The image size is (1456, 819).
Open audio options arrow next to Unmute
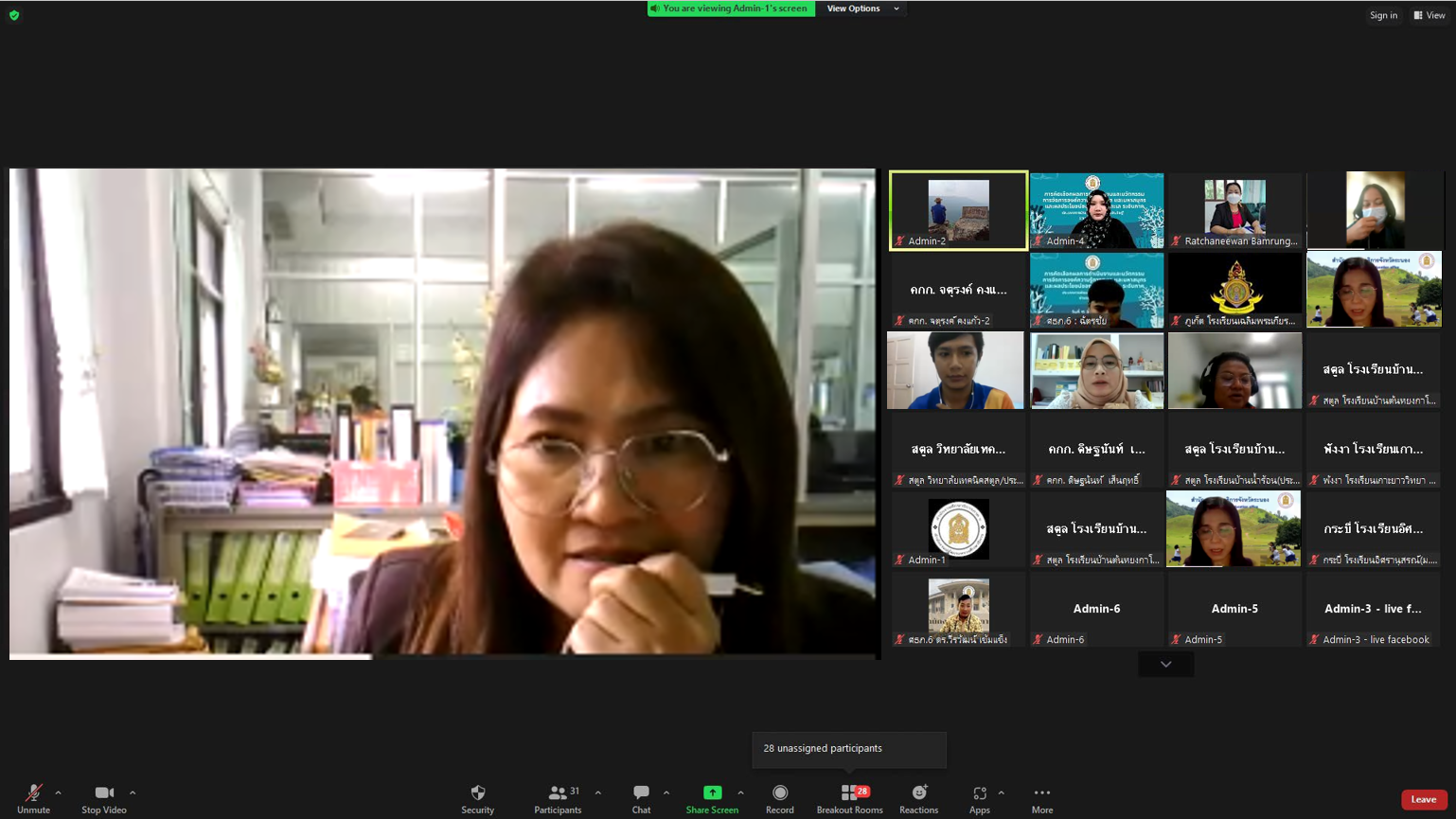[x=59, y=792]
